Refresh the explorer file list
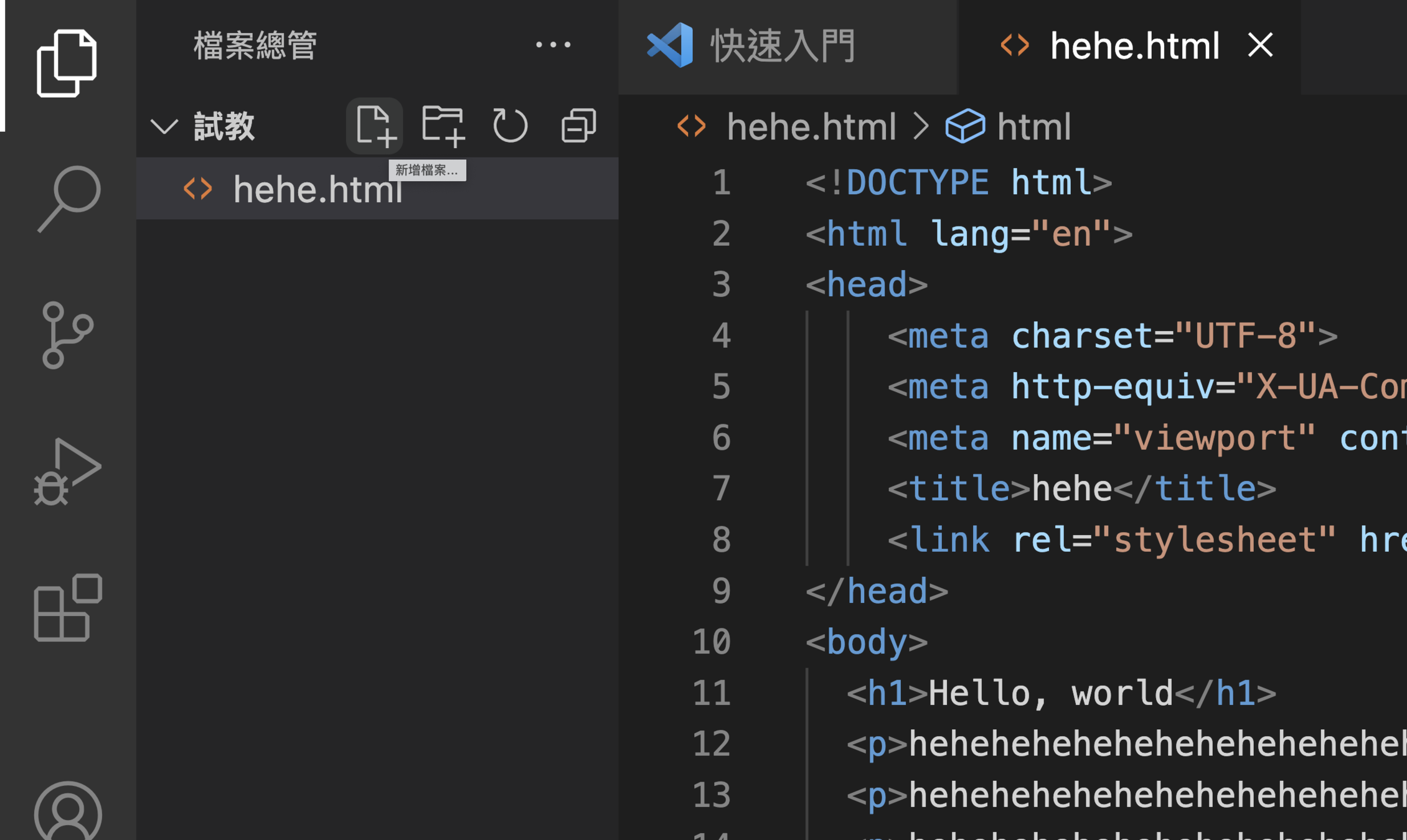This screenshot has width=1407, height=840. tap(510, 126)
